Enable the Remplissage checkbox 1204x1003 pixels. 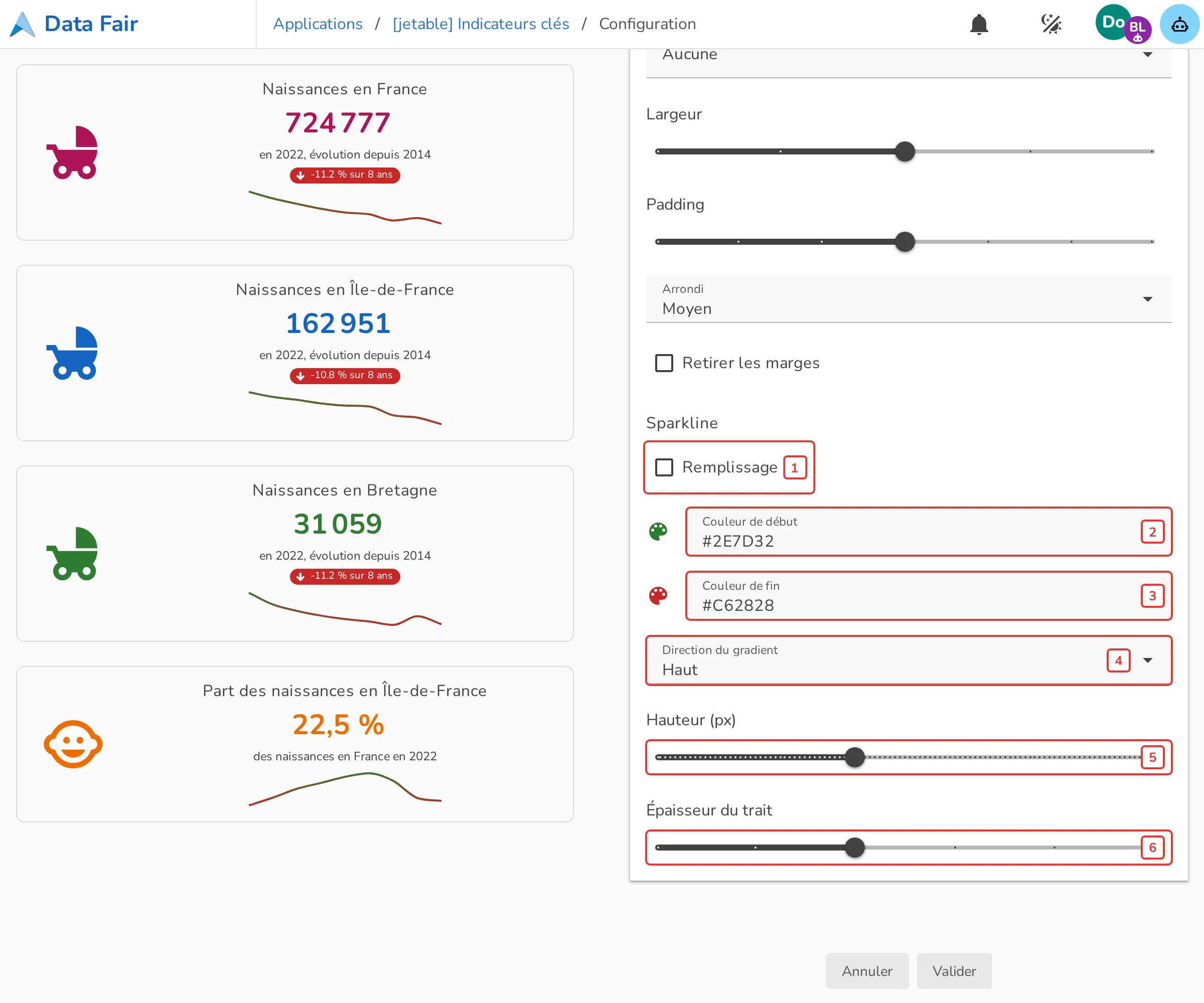[x=664, y=467]
